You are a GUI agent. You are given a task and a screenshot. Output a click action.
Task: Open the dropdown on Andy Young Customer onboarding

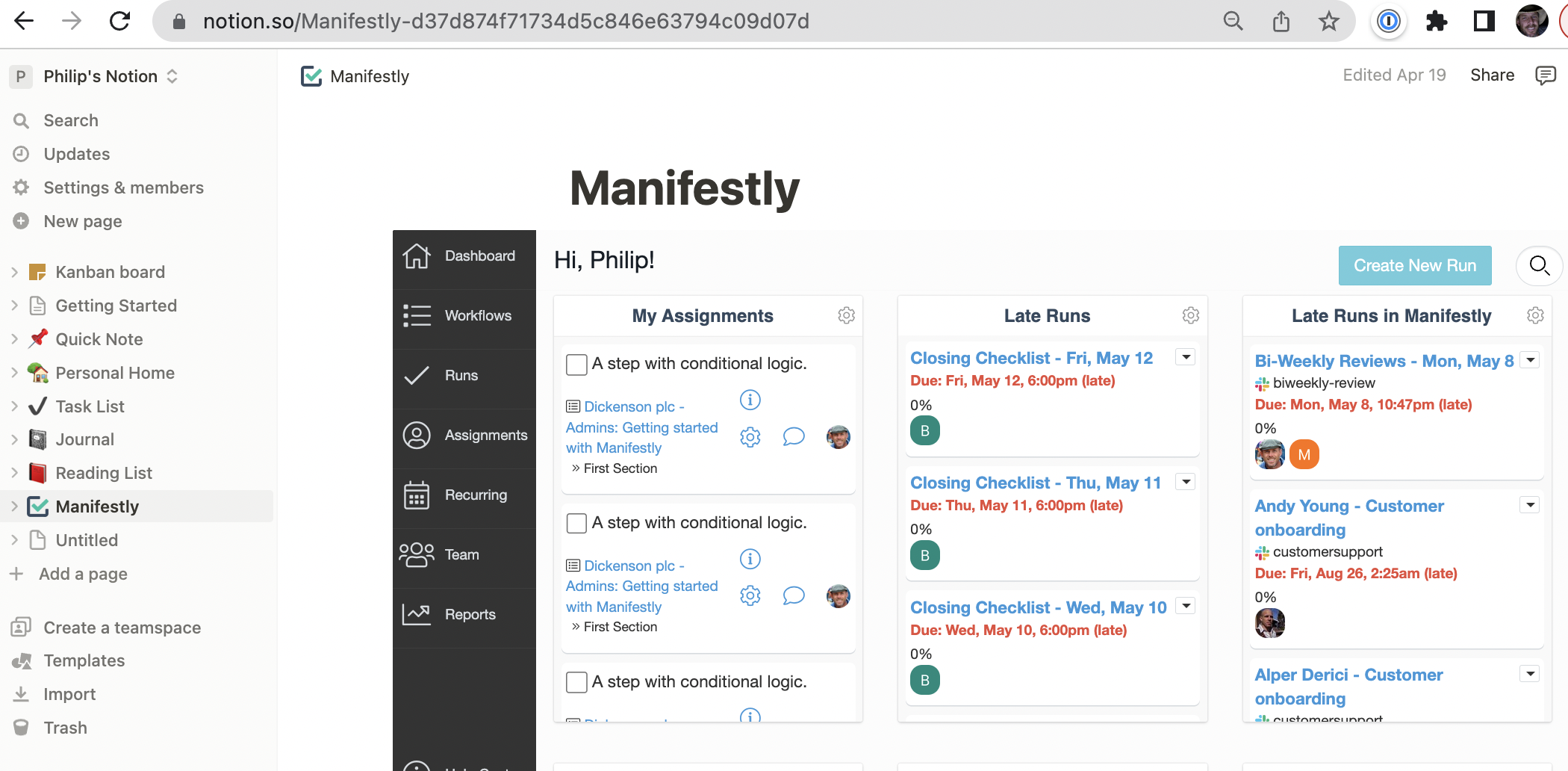[1531, 505]
